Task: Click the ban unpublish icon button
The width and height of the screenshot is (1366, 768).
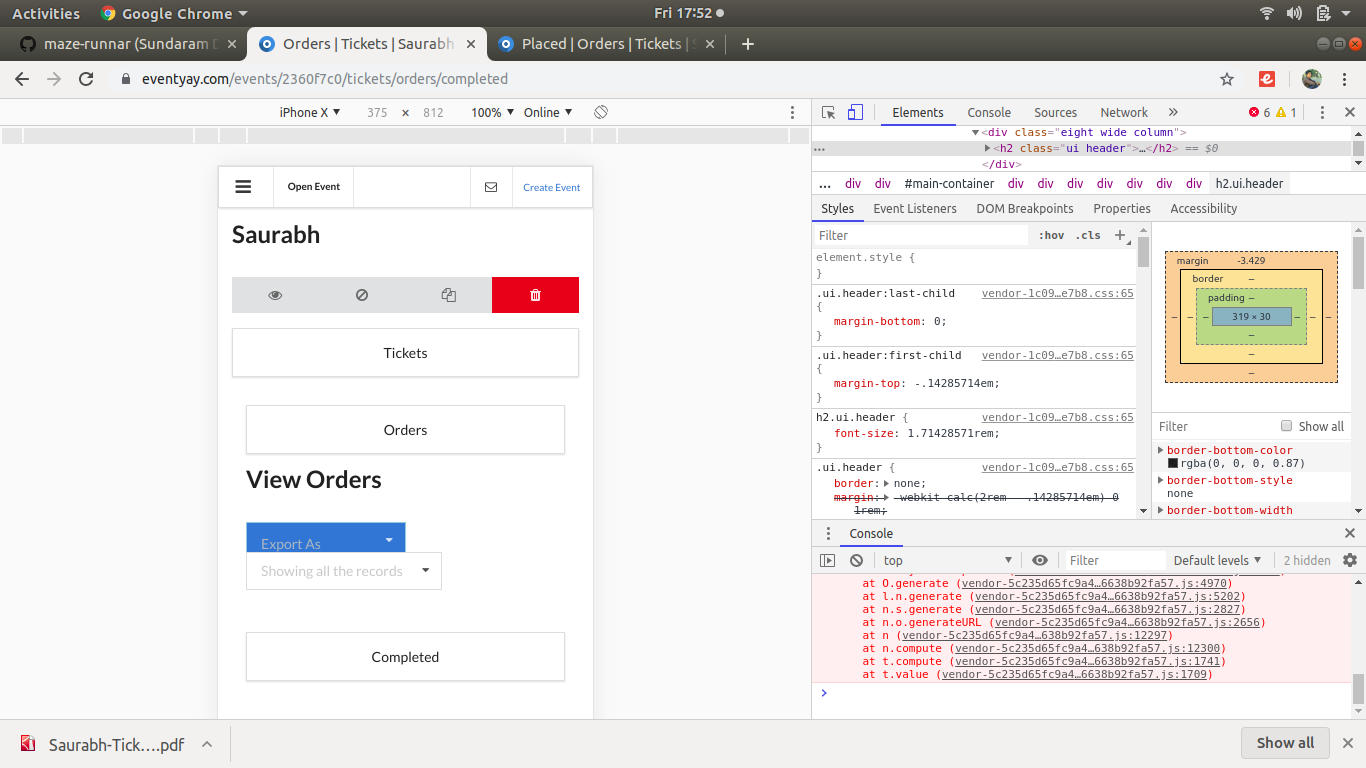Action: point(362,295)
